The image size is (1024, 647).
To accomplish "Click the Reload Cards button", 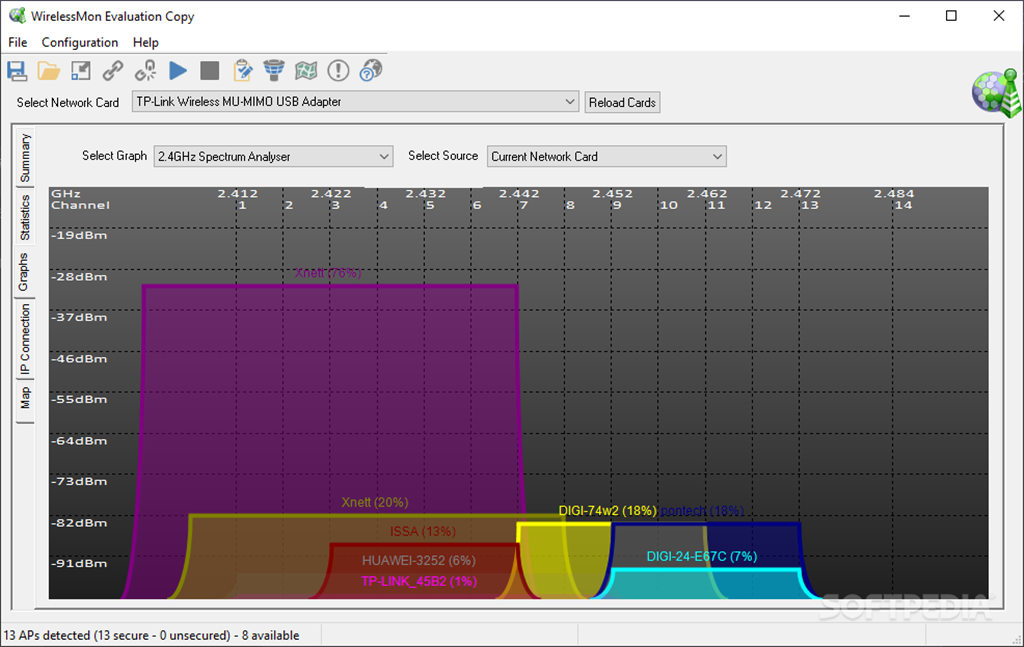I will (x=622, y=103).
